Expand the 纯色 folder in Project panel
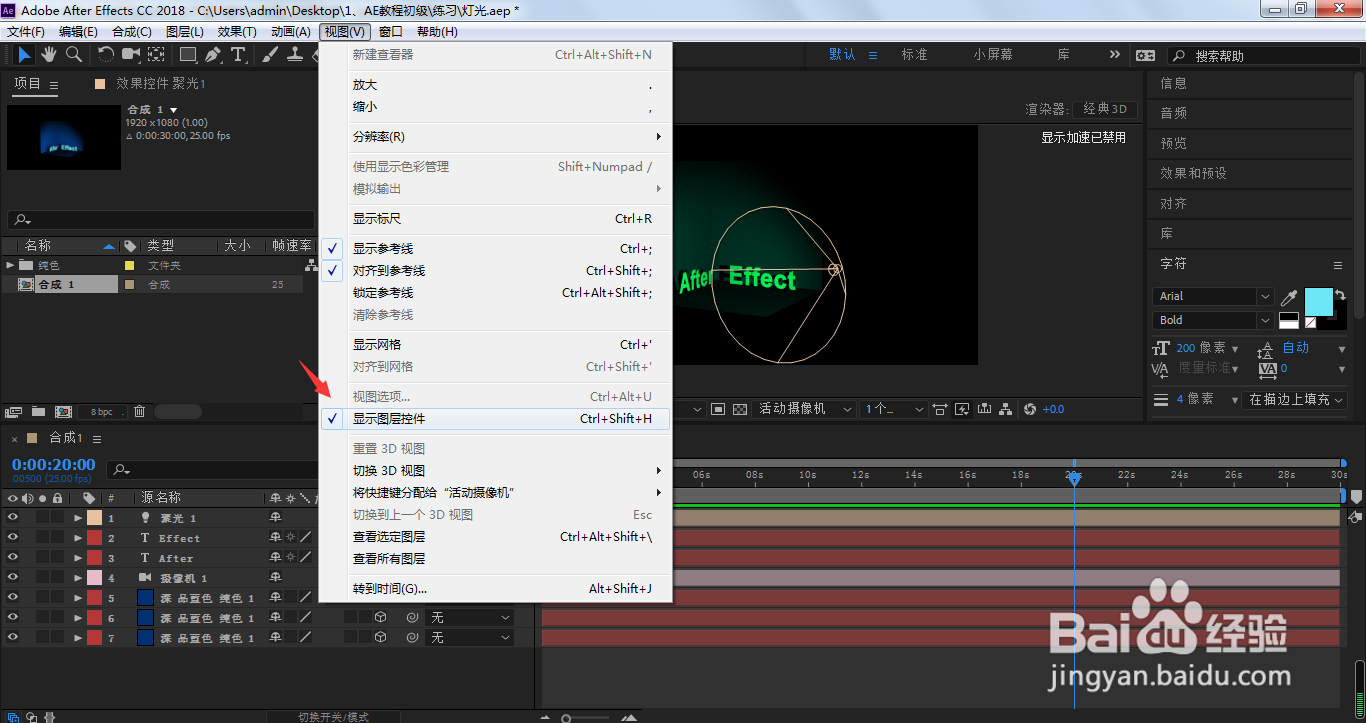The height and width of the screenshot is (723, 1366). pos(11,265)
